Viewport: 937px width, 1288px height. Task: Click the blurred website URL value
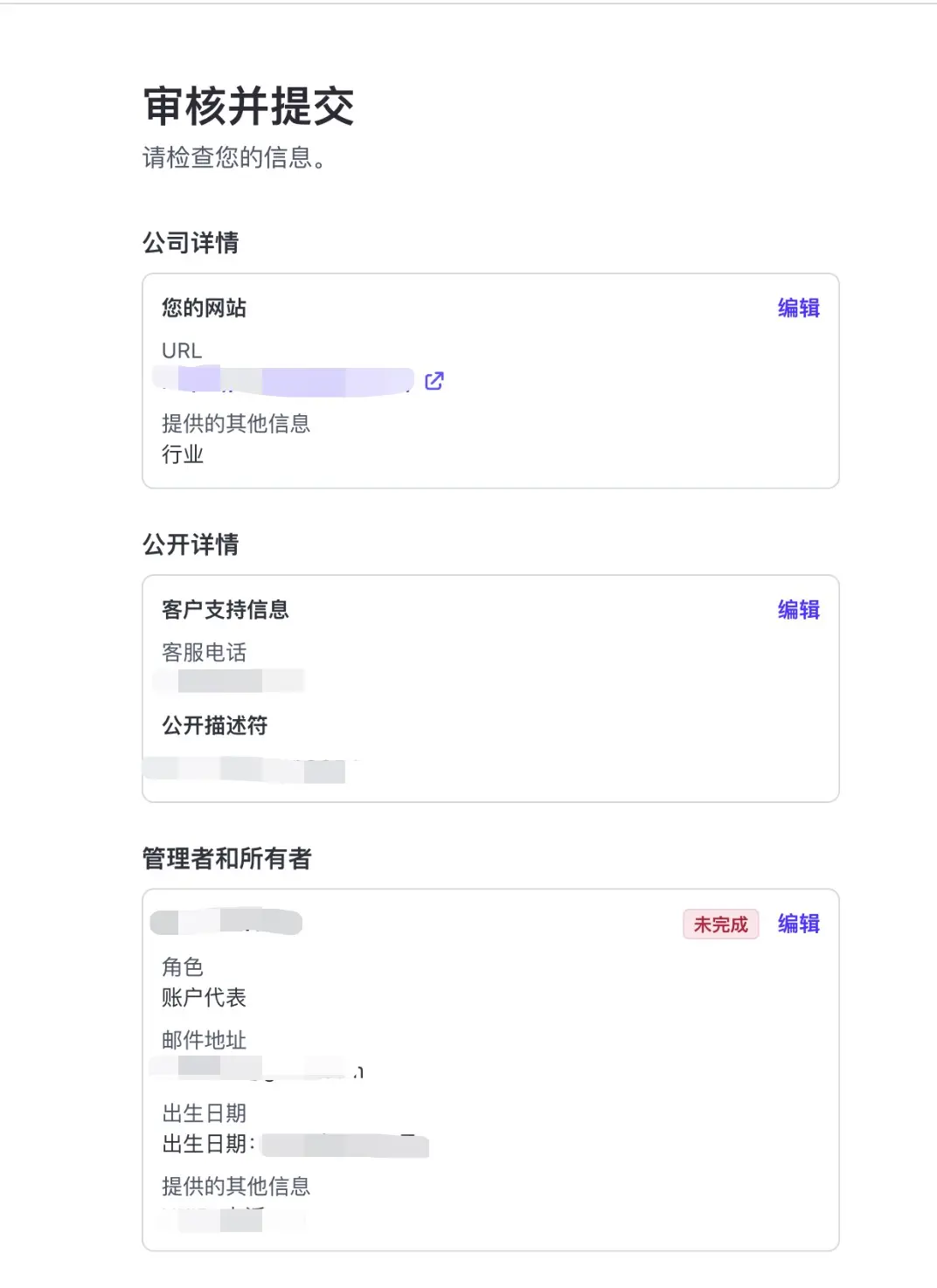(283, 381)
